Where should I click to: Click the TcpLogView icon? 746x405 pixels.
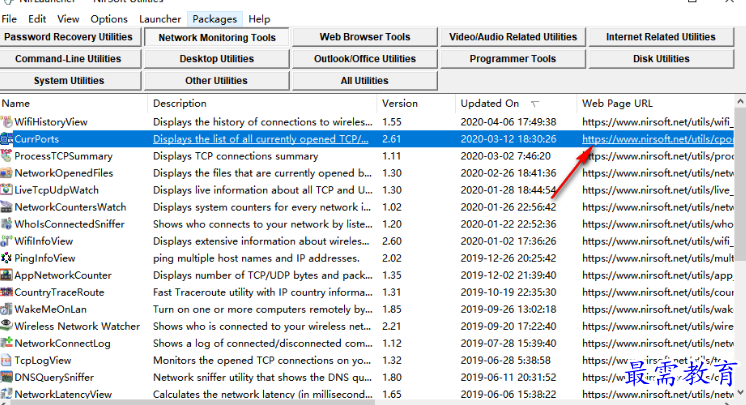pyautogui.click(x=6, y=361)
